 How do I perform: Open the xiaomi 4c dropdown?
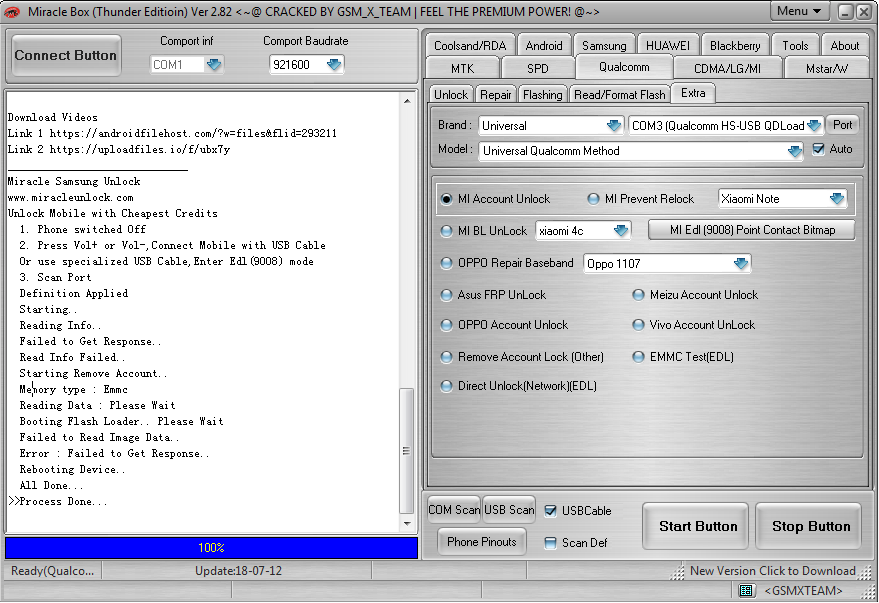pos(621,231)
